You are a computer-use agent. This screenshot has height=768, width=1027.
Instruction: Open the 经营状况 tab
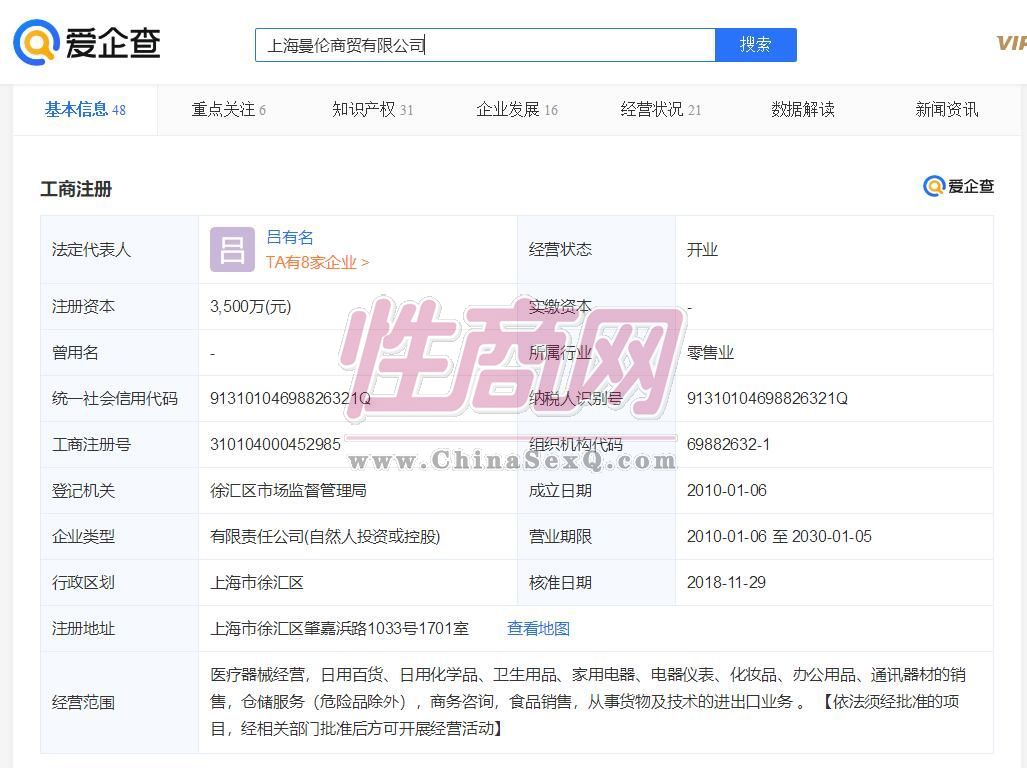[660, 110]
